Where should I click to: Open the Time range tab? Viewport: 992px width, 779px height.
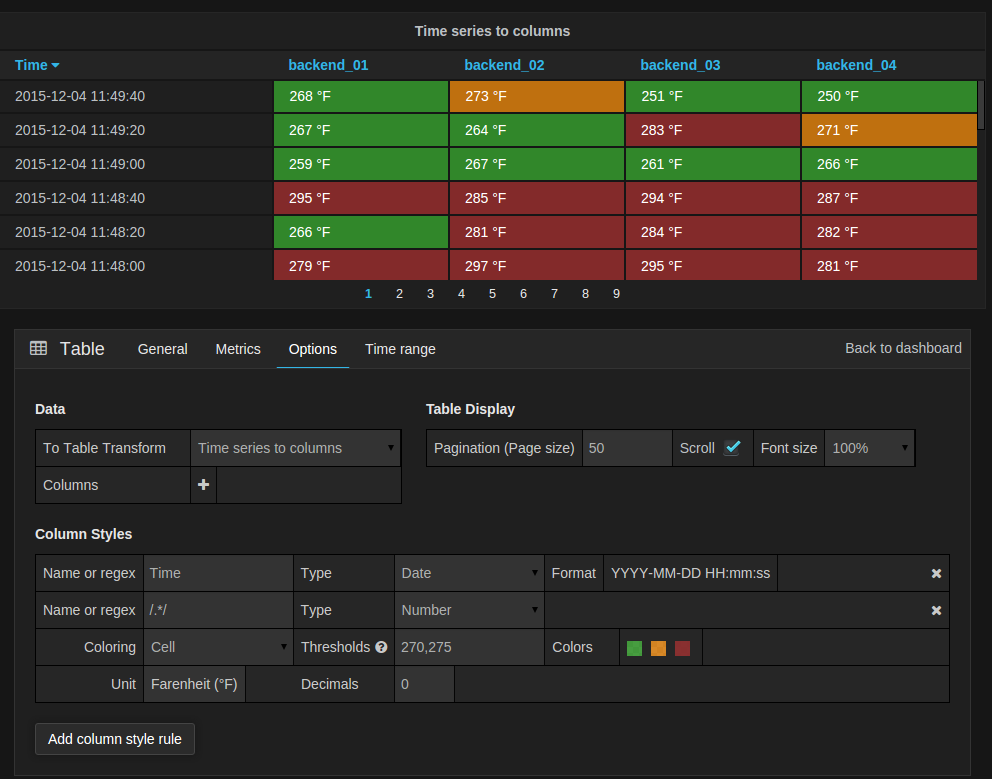coord(400,349)
